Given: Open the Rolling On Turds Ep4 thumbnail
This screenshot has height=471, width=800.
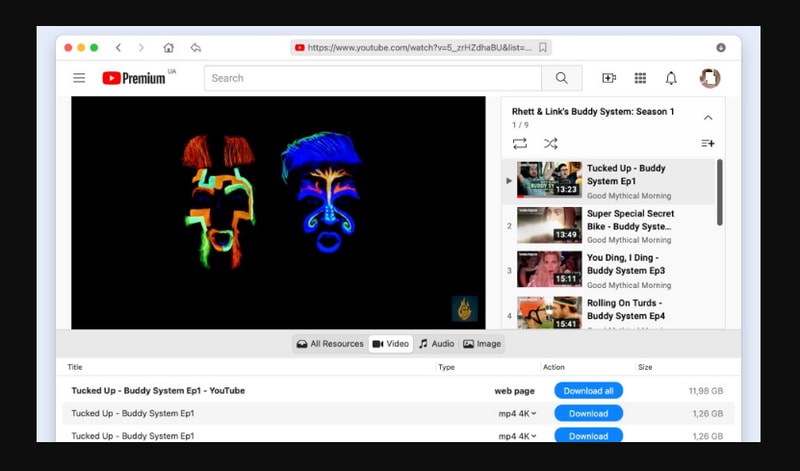Looking at the screenshot, I should point(549,312).
